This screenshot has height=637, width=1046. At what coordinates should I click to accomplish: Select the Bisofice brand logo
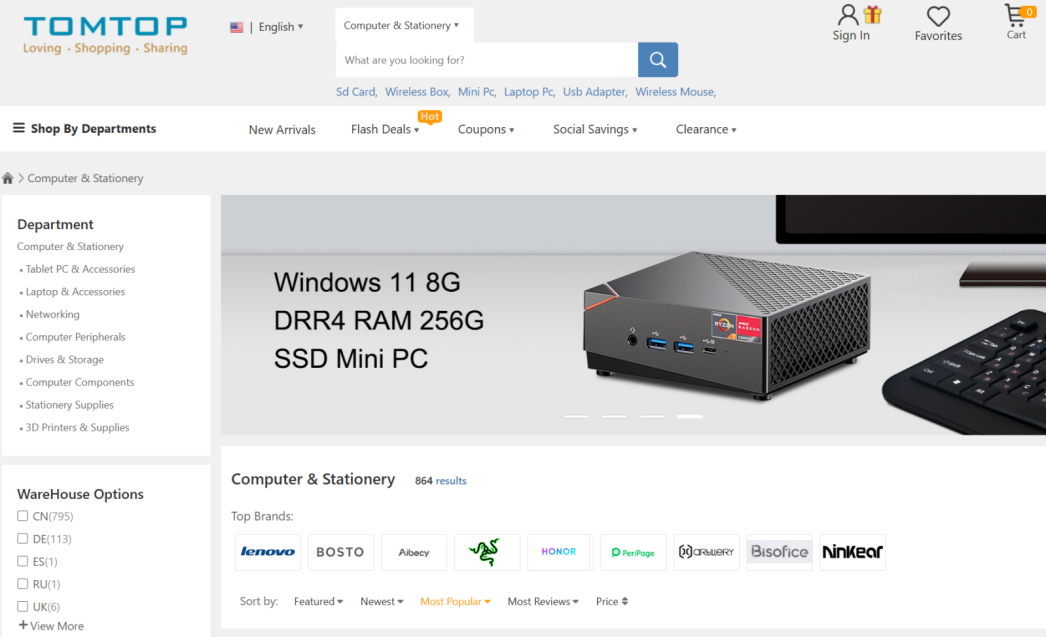[779, 552]
